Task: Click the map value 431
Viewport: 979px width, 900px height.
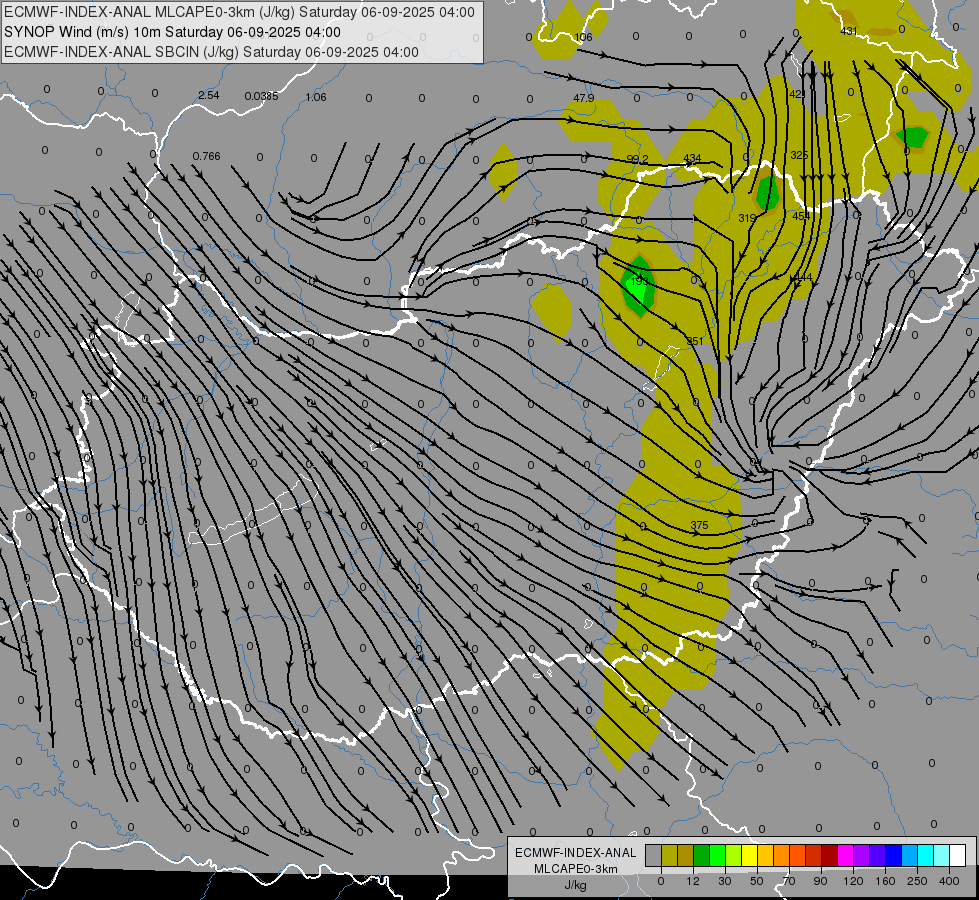Action: (849, 31)
